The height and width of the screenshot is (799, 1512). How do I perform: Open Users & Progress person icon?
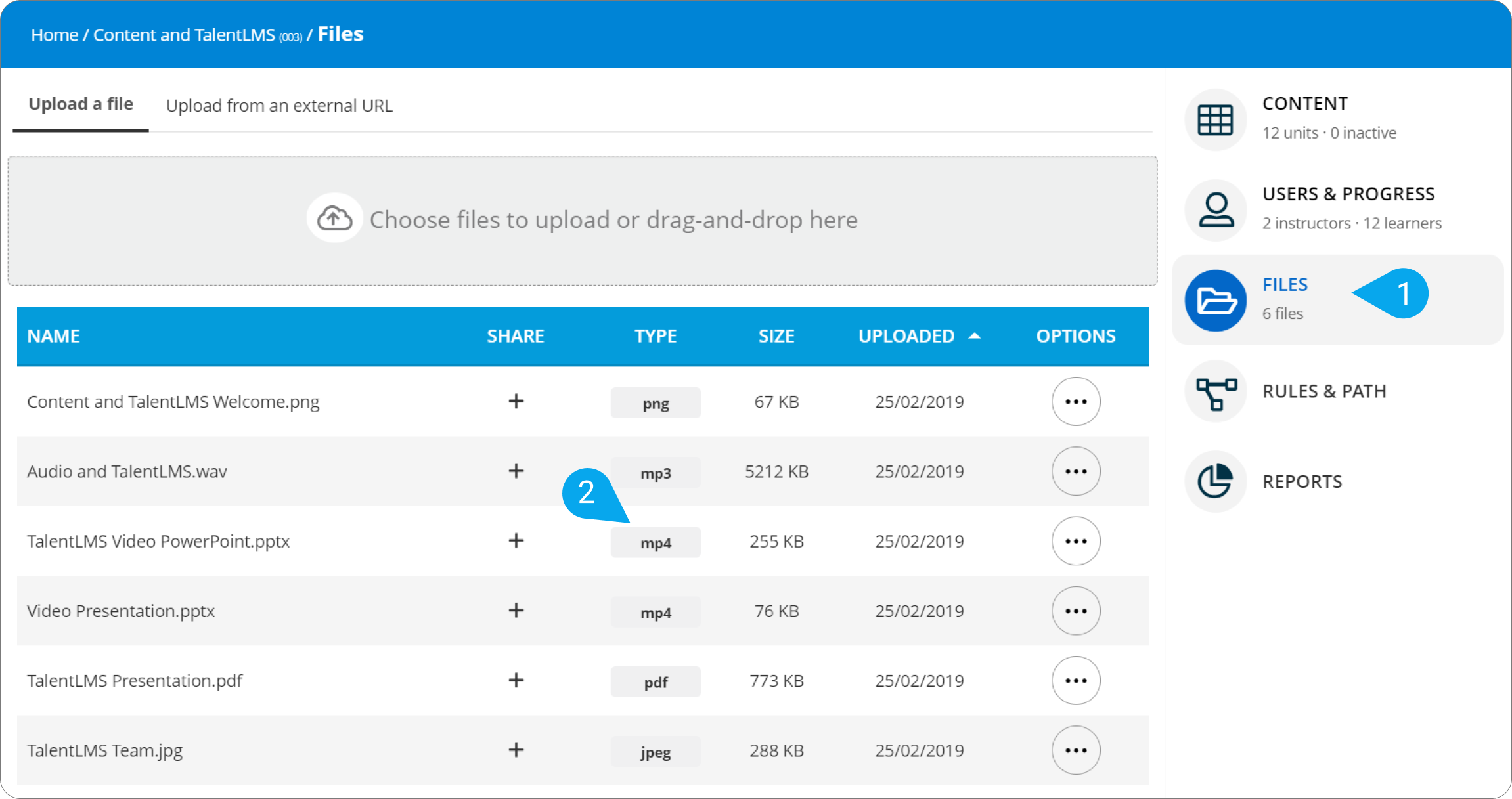coord(1215,210)
